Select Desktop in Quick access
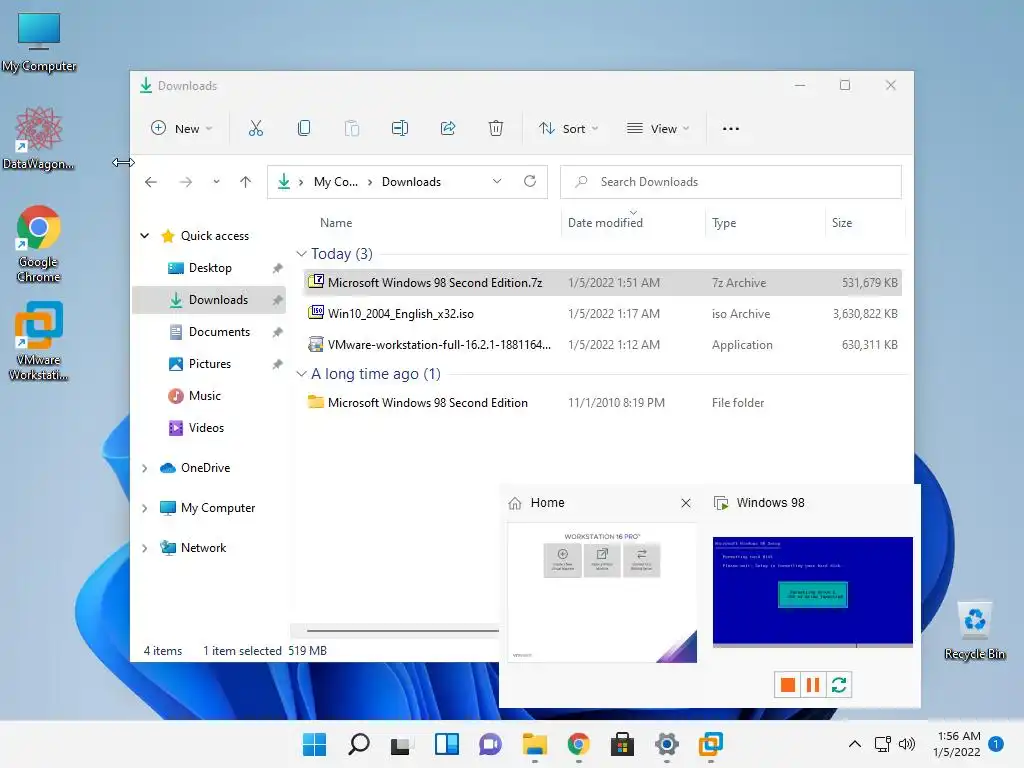1024x768 pixels. point(209,268)
